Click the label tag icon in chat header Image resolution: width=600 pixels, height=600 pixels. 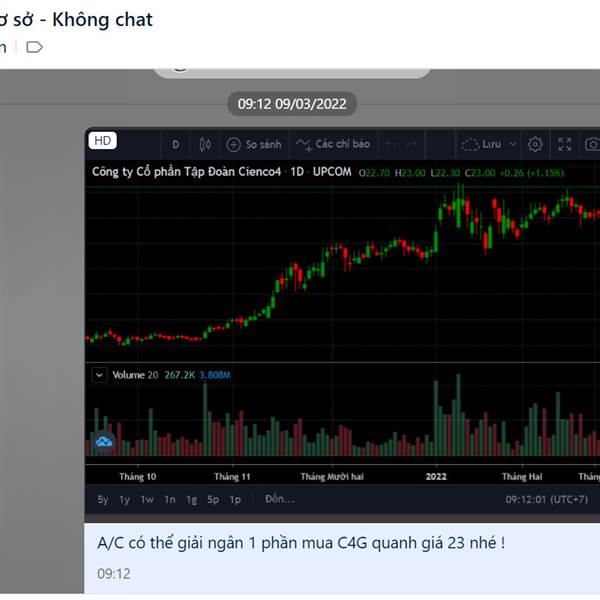34,47
